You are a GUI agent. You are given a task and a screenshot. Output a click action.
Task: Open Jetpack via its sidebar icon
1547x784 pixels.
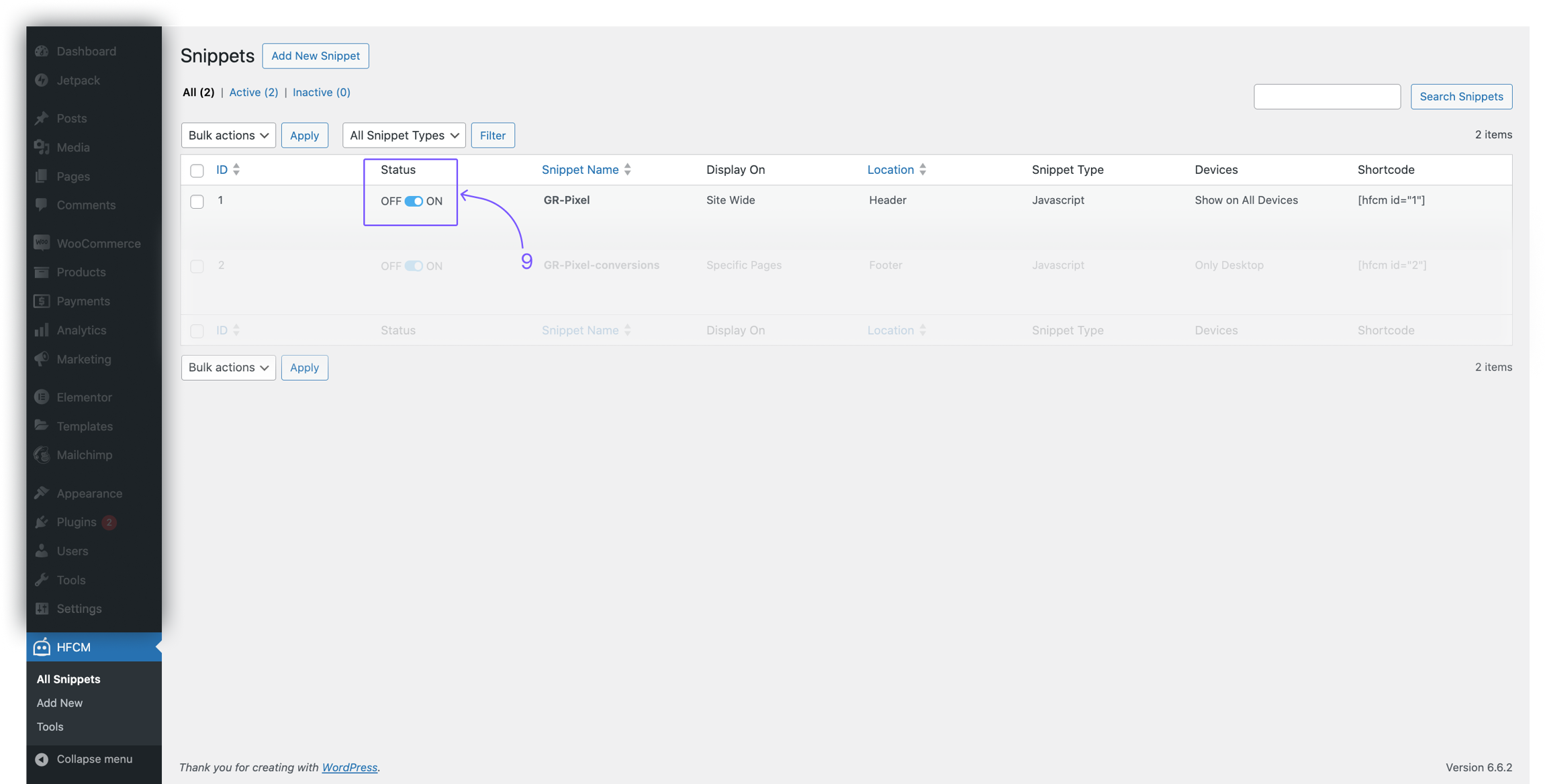(42, 80)
